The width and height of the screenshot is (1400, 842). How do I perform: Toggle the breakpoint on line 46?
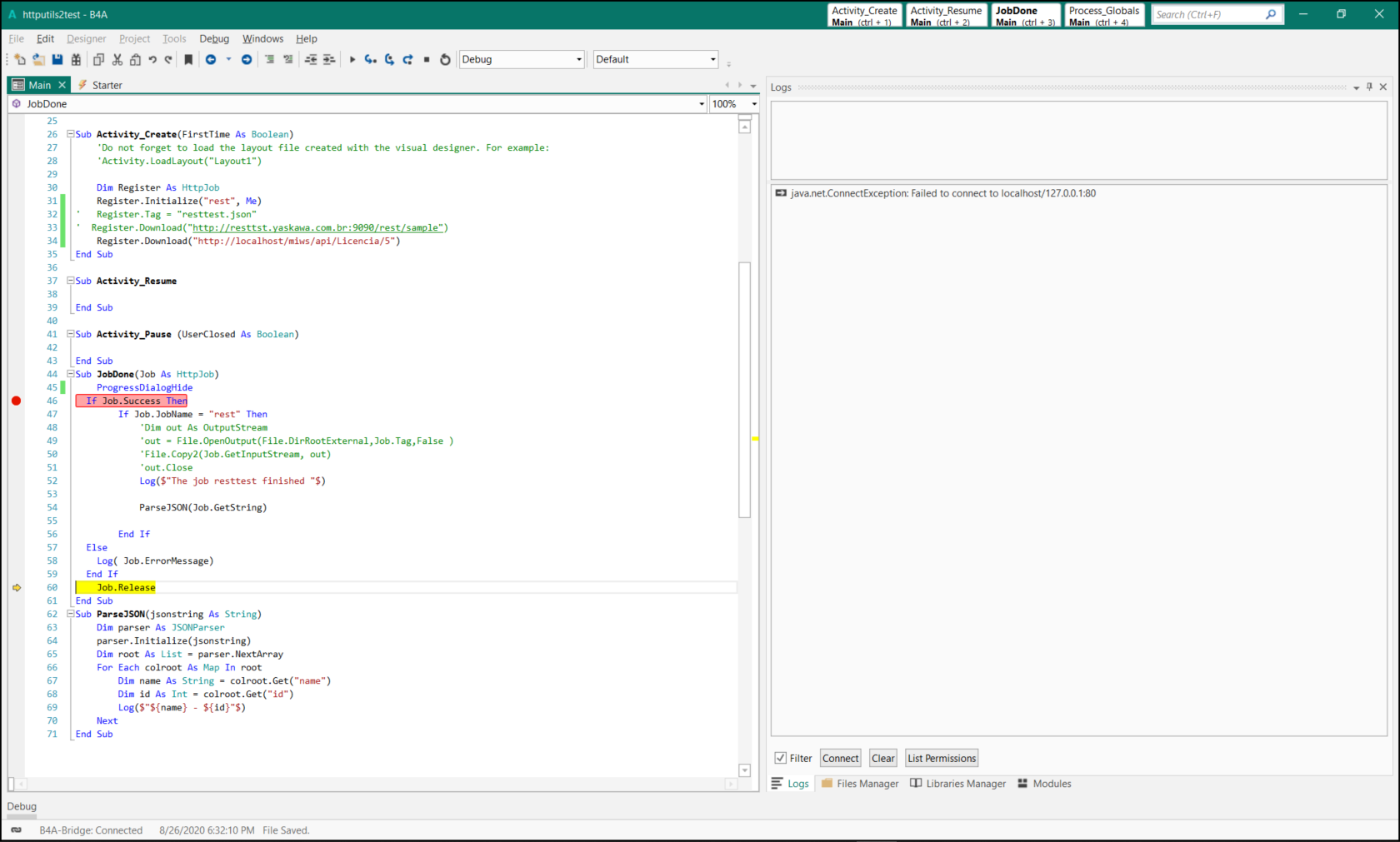point(16,401)
